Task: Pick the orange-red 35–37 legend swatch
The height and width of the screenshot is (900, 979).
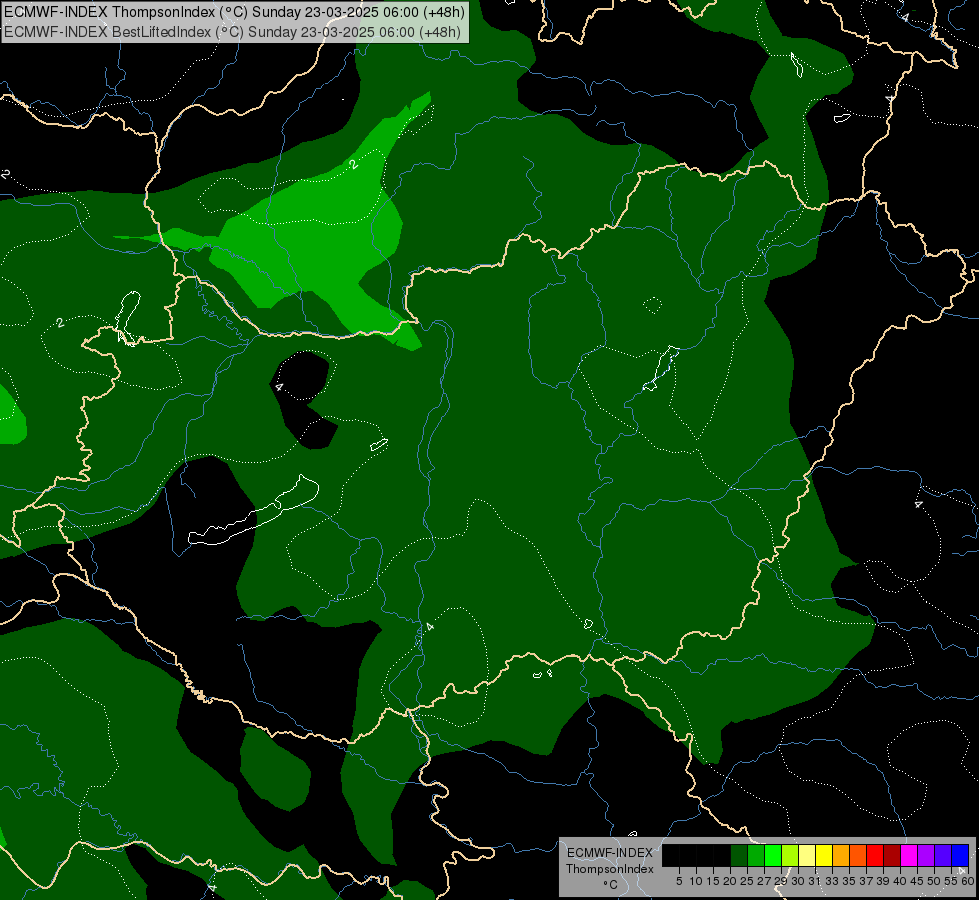Action: [858, 855]
